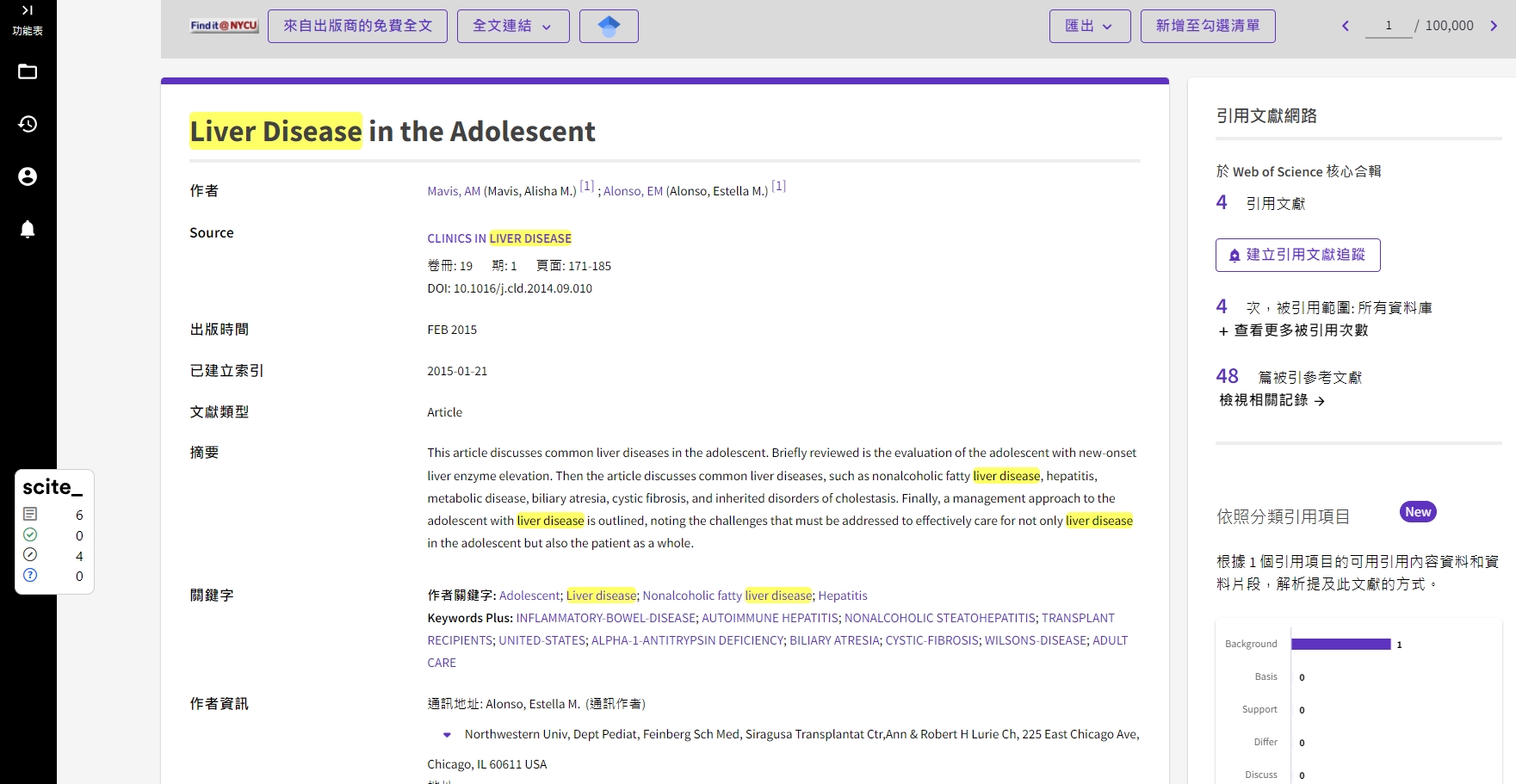This screenshot has height=784, width=1516.
Task: Click 檢視相關記錄 link
Action: (x=1272, y=400)
